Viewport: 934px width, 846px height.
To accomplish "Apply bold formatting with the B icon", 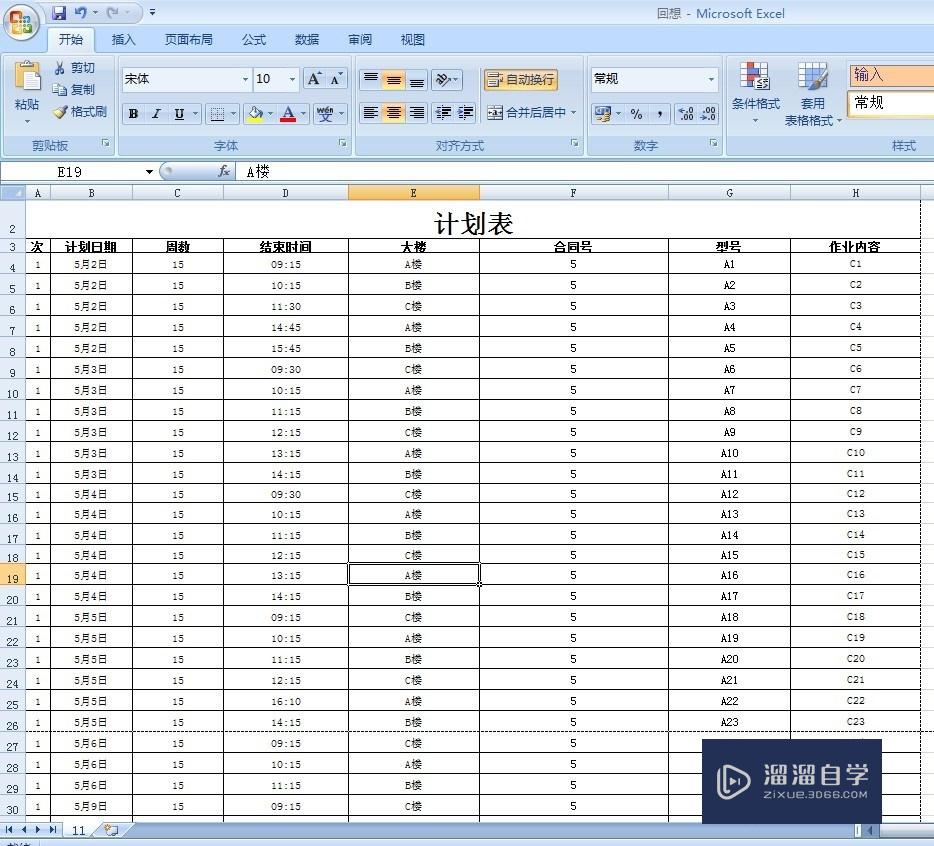I will coord(133,113).
